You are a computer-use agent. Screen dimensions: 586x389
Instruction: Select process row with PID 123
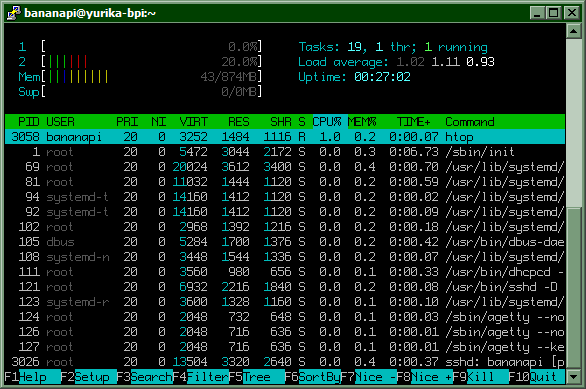285,302
